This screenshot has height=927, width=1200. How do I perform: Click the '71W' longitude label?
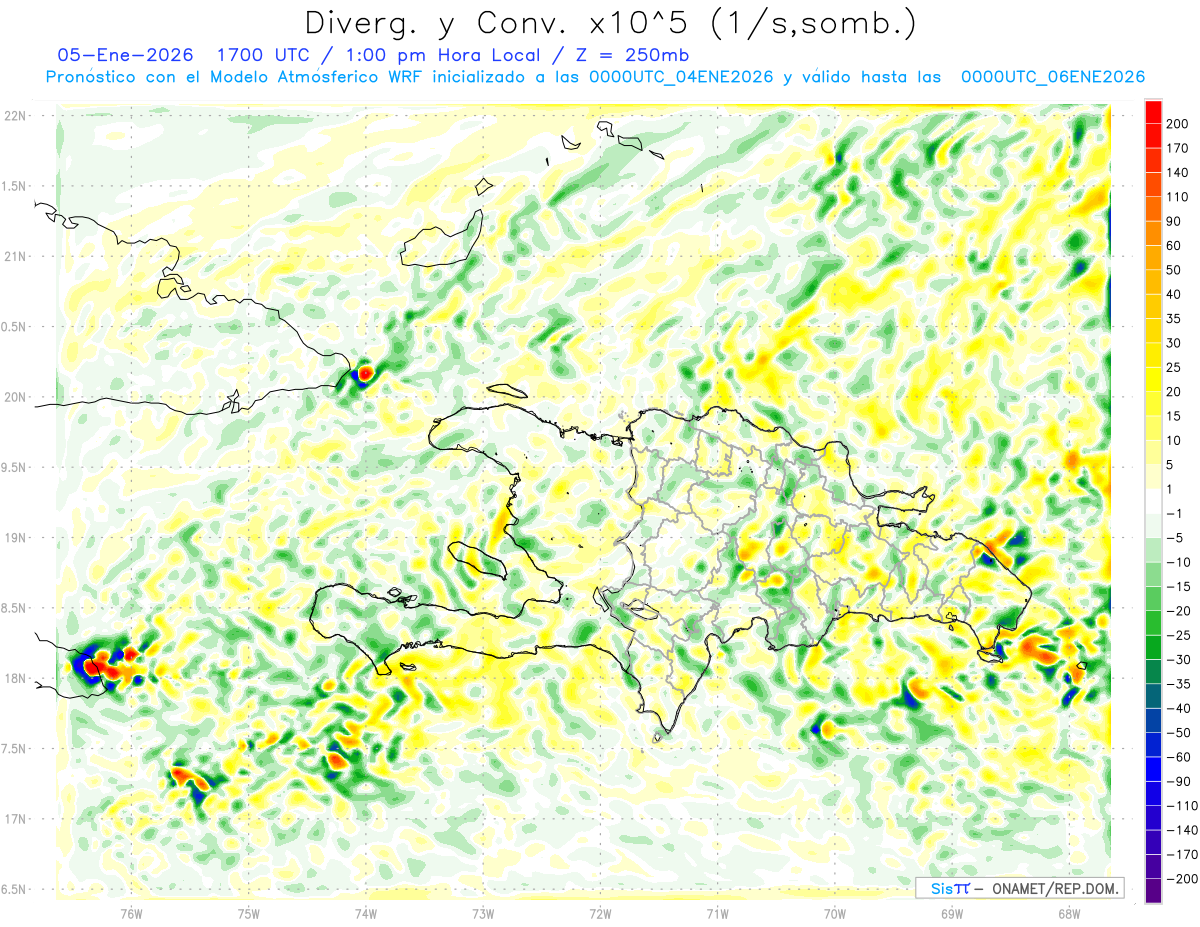pos(717,912)
